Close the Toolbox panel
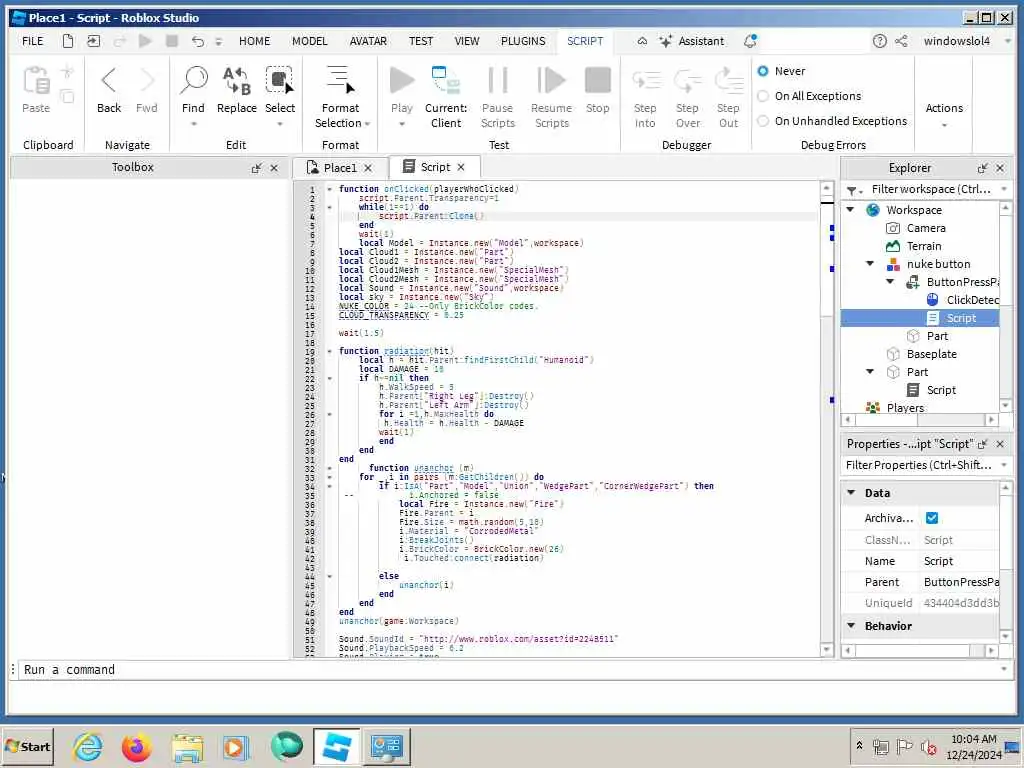 (x=274, y=168)
